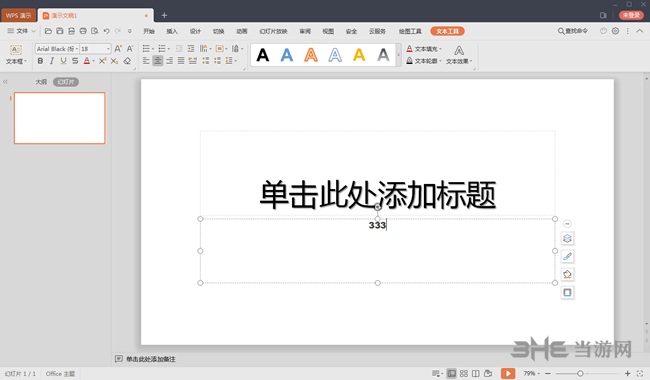The width and height of the screenshot is (650, 380).
Task: Open the font size dropdown
Action: click(108, 49)
